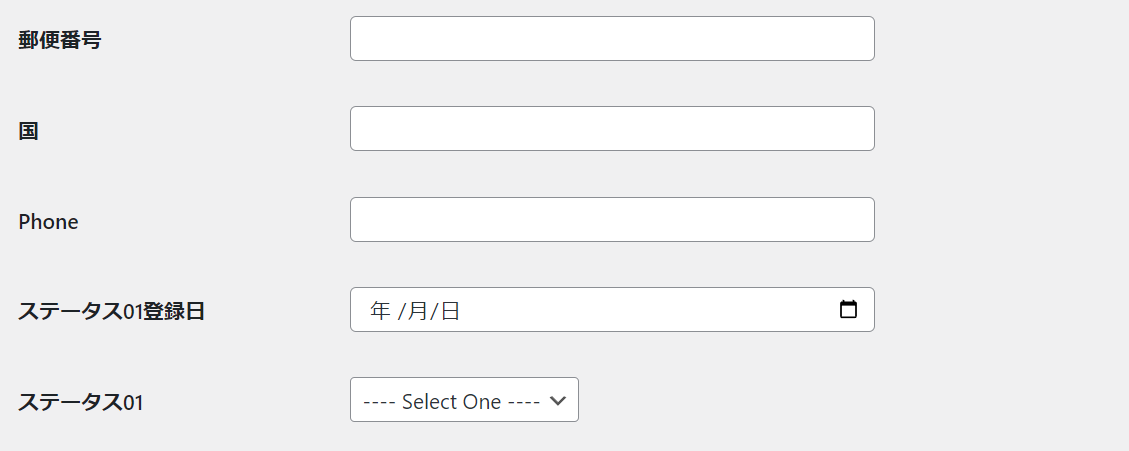Click into the Phone text box
Viewport: 1129px width, 451px height.
coord(612,220)
